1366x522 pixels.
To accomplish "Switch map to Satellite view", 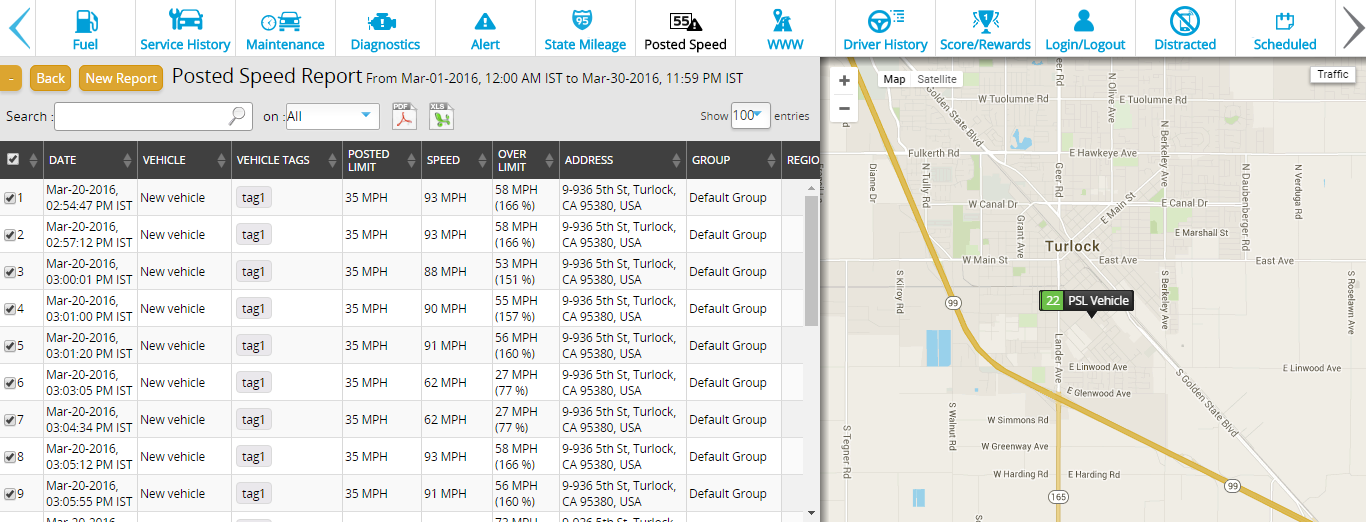I will click(x=937, y=79).
